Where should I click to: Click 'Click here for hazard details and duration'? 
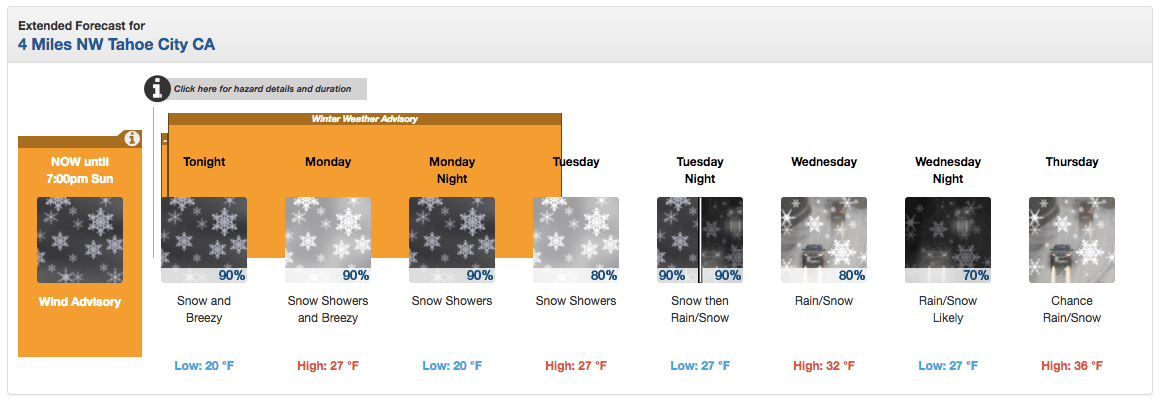[x=263, y=89]
